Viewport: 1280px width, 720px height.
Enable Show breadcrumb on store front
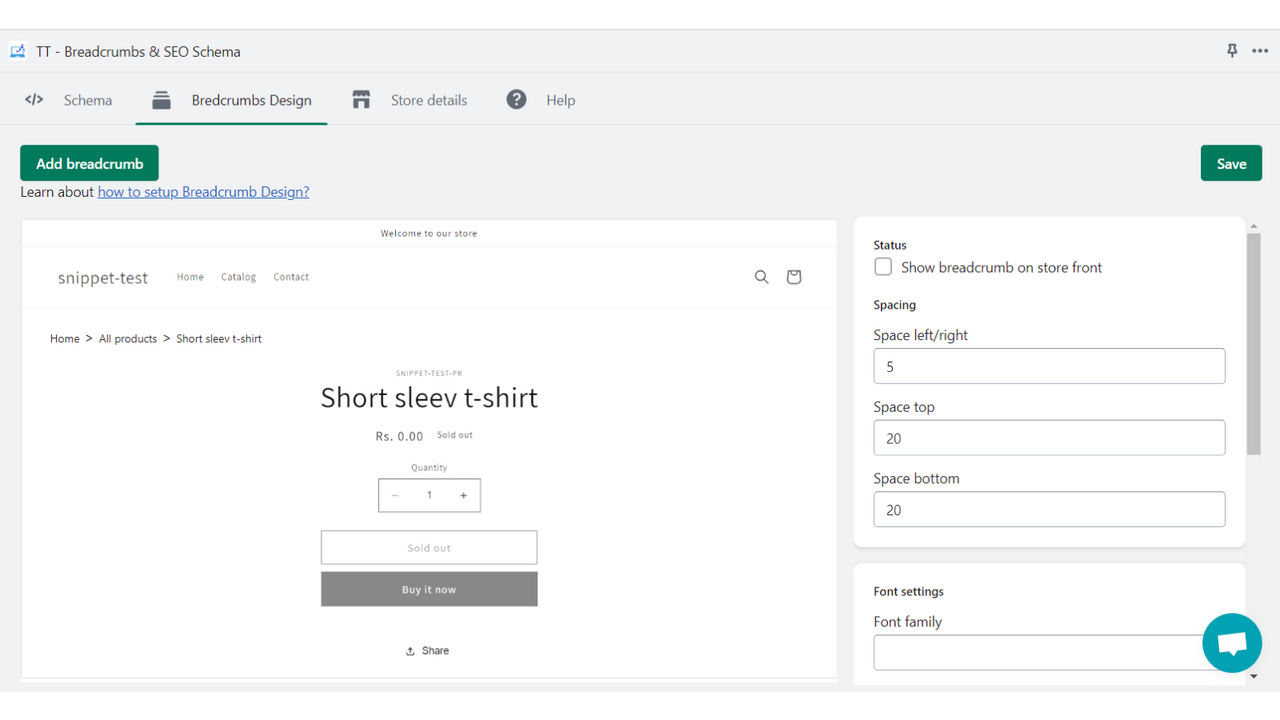(x=883, y=267)
